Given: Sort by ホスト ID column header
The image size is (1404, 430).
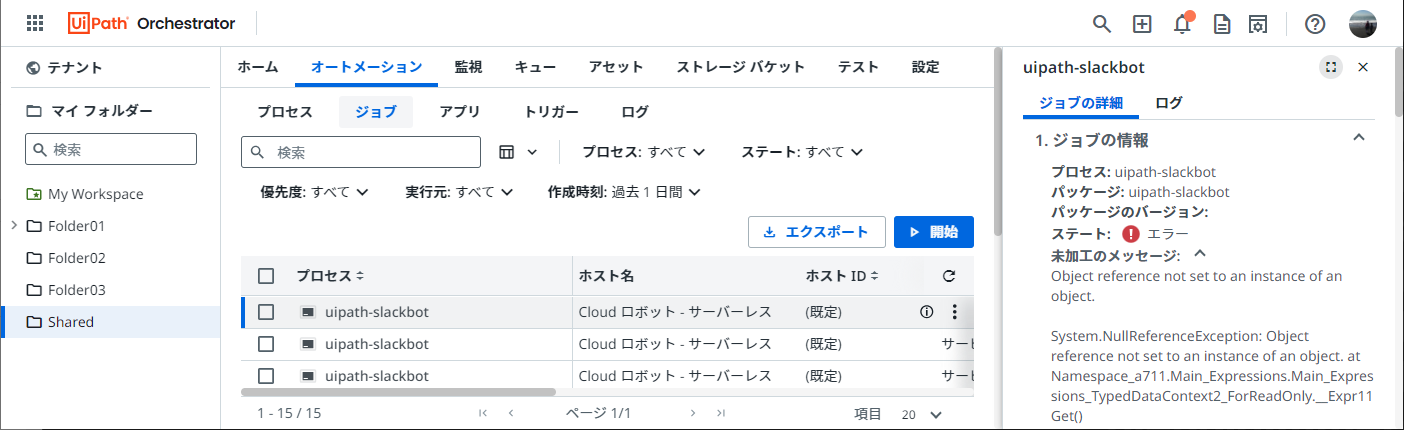Looking at the screenshot, I should (842, 276).
